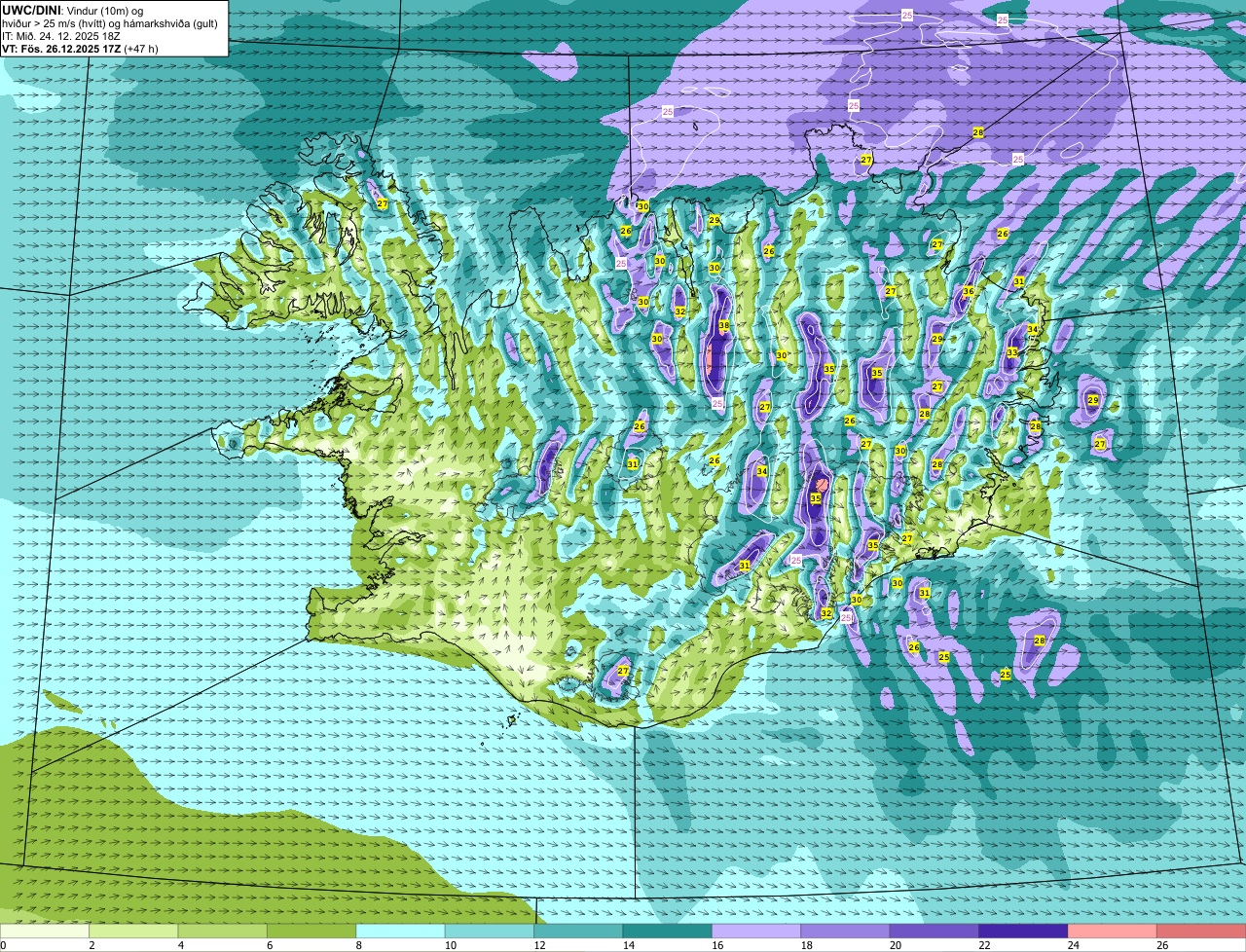Select the 8–10 m/s pale cyan legend swatch
Image resolution: width=1246 pixels, height=952 pixels.
[401, 932]
